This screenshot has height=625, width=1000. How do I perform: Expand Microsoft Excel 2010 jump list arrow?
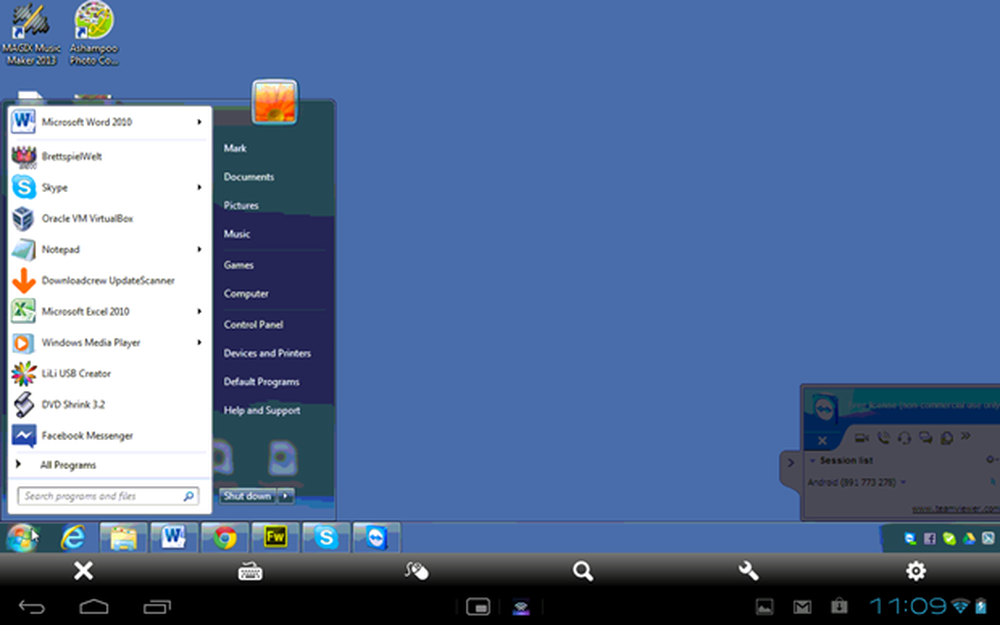coord(200,311)
